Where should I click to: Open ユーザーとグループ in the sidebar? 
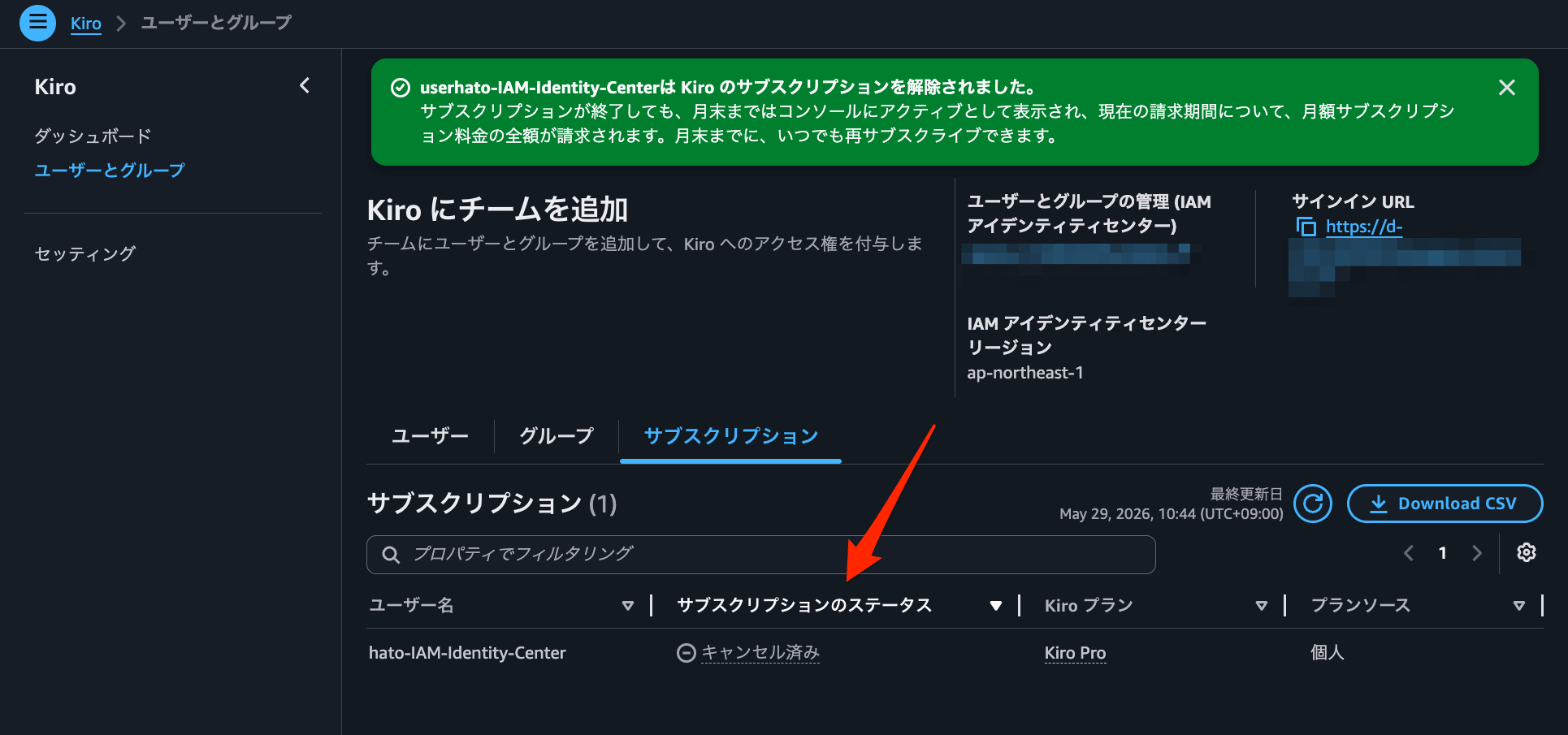(x=110, y=171)
